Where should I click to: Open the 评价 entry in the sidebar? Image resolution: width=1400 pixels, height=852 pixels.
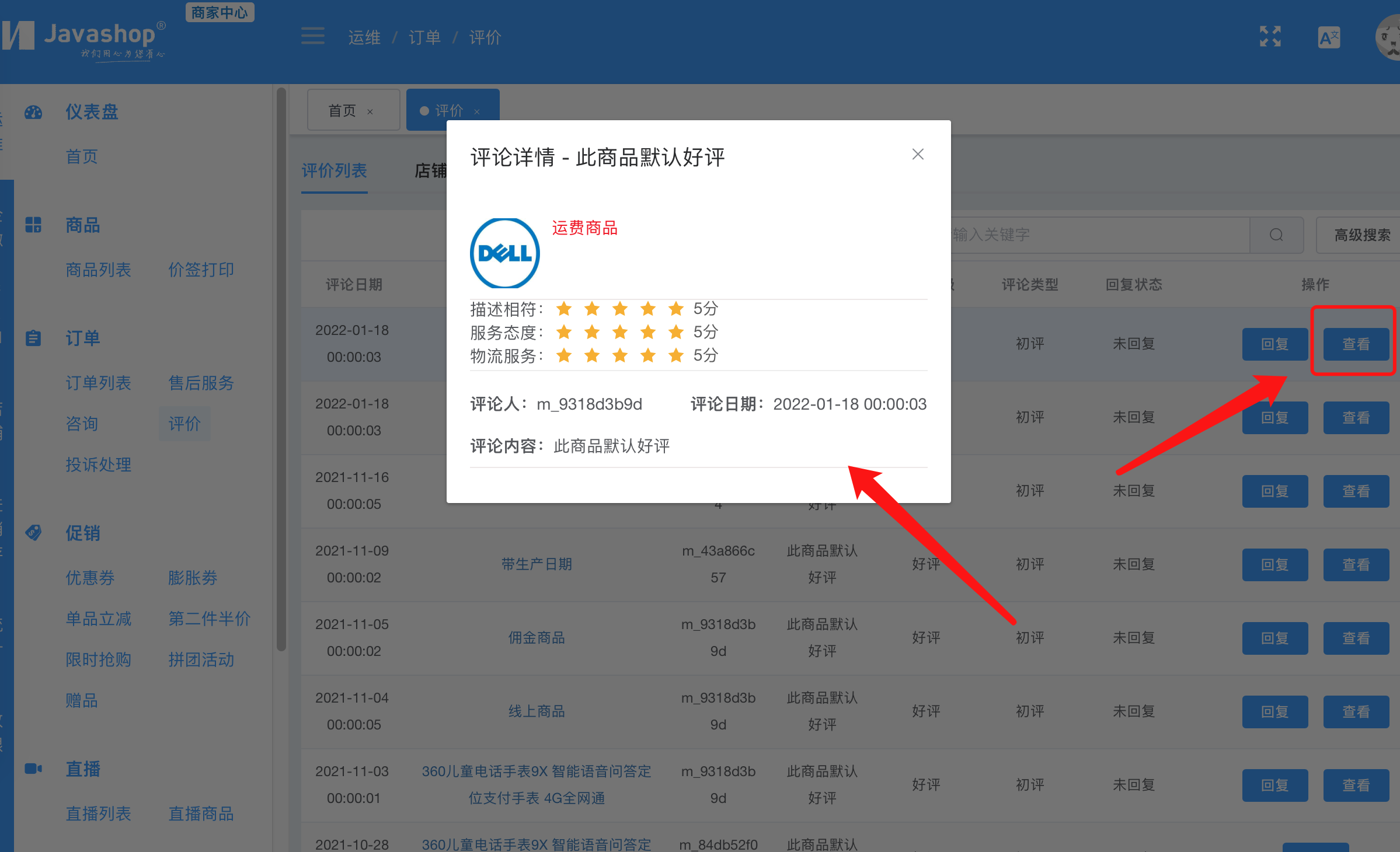[184, 424]
